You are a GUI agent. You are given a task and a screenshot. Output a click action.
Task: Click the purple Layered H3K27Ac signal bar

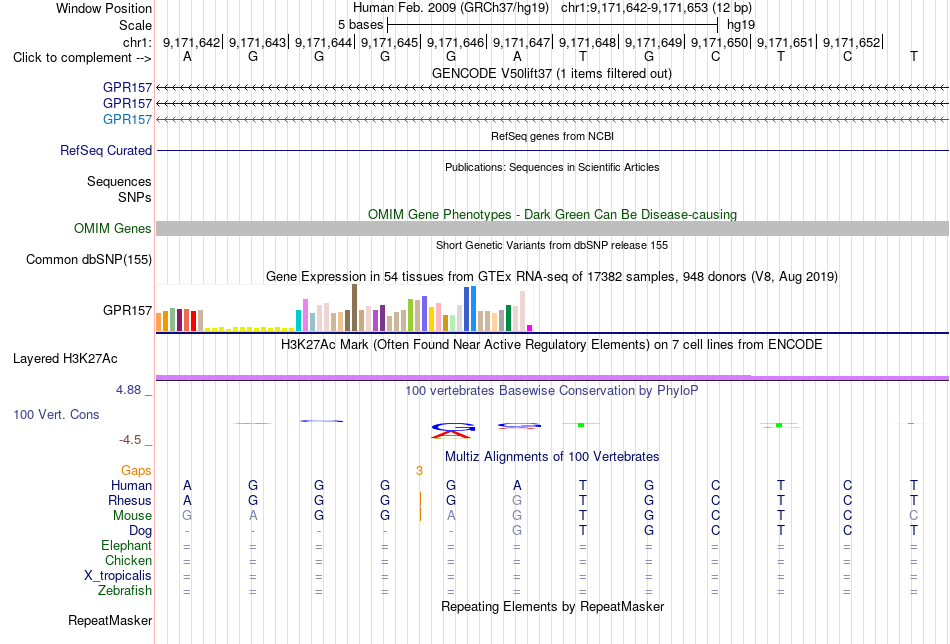tap(552, 377)
